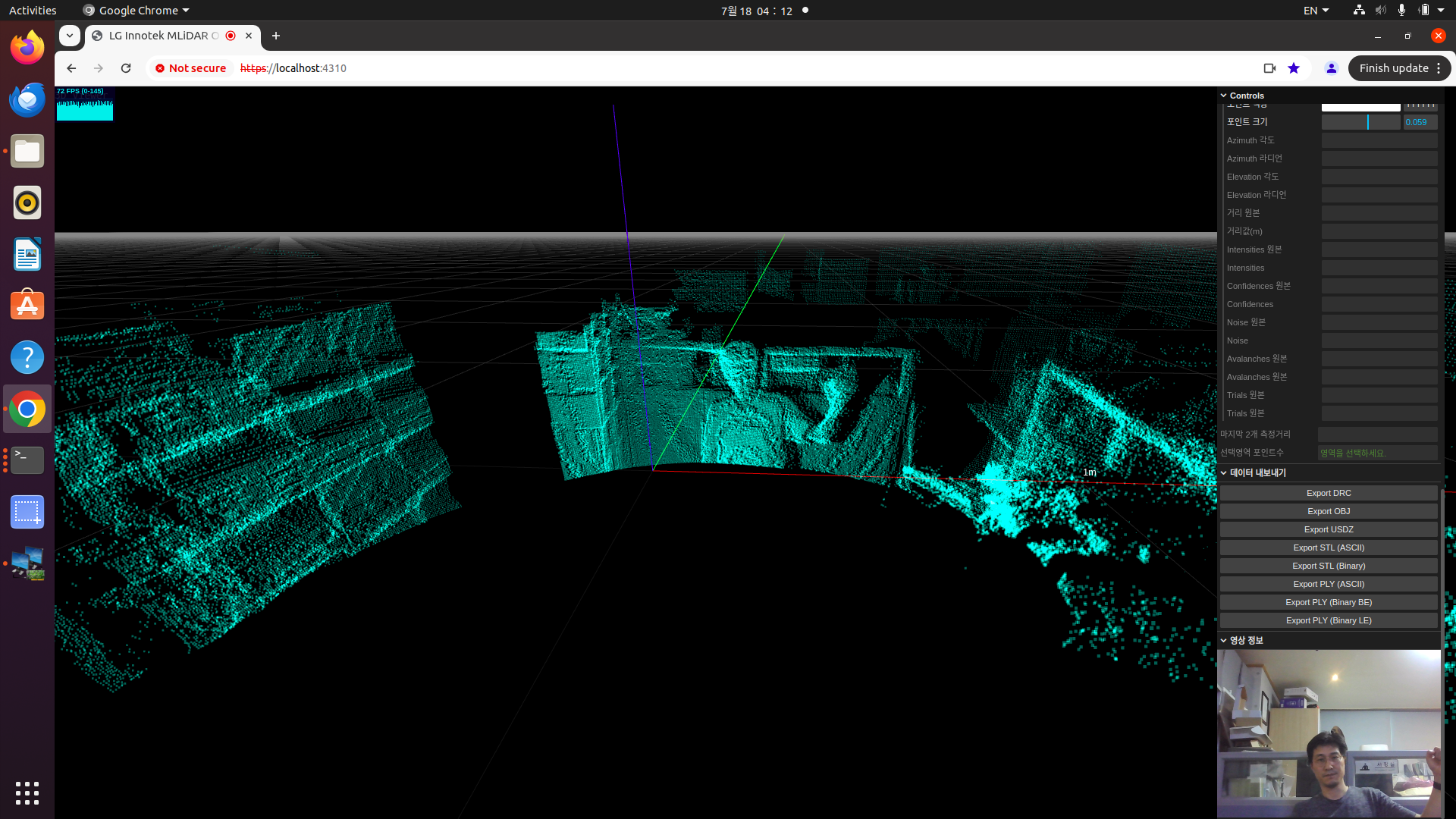The height and width of the screenshot is (819, 1456).
Task: Click the Export OBJ button
Action: pyautogui.click(x=1328, y=510)
